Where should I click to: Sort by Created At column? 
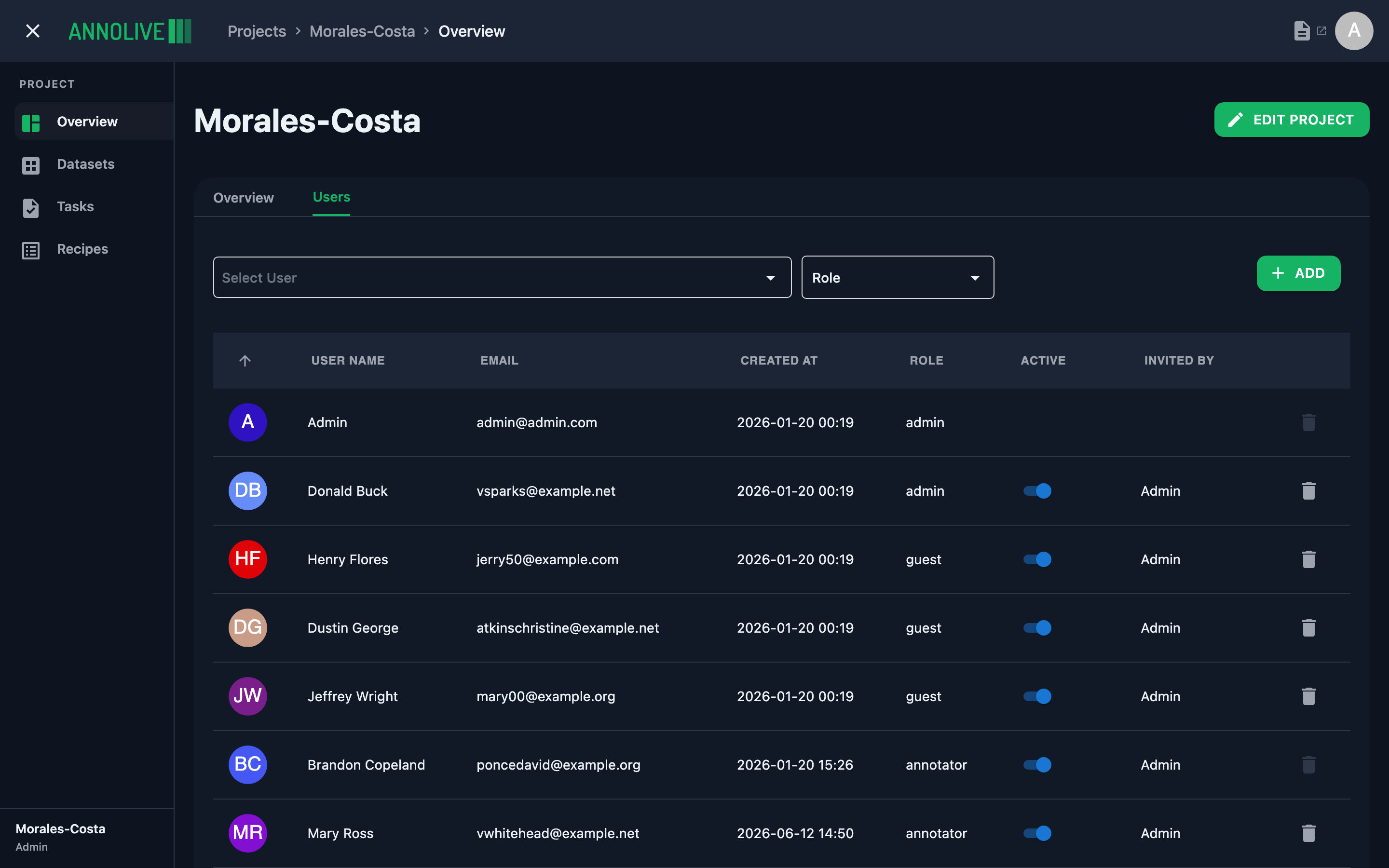click(x=779, y=361)
